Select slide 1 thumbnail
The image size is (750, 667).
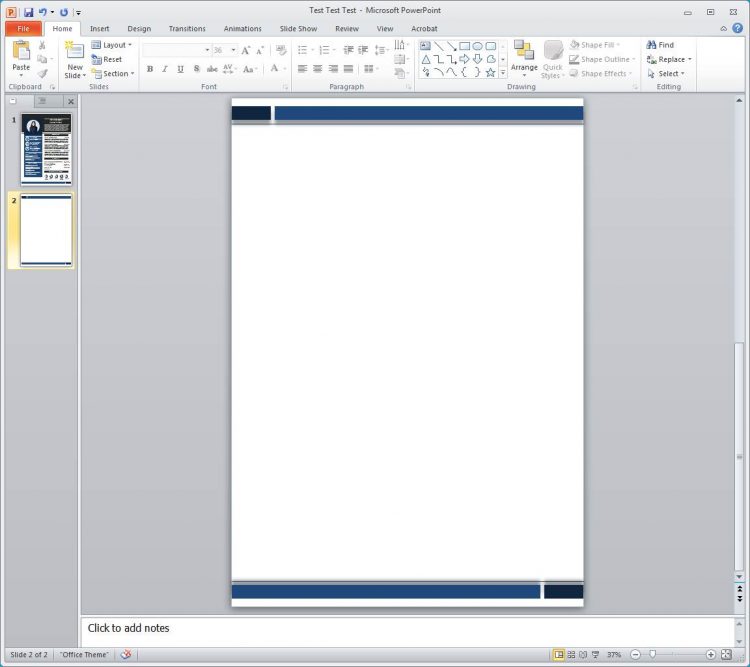46,149
